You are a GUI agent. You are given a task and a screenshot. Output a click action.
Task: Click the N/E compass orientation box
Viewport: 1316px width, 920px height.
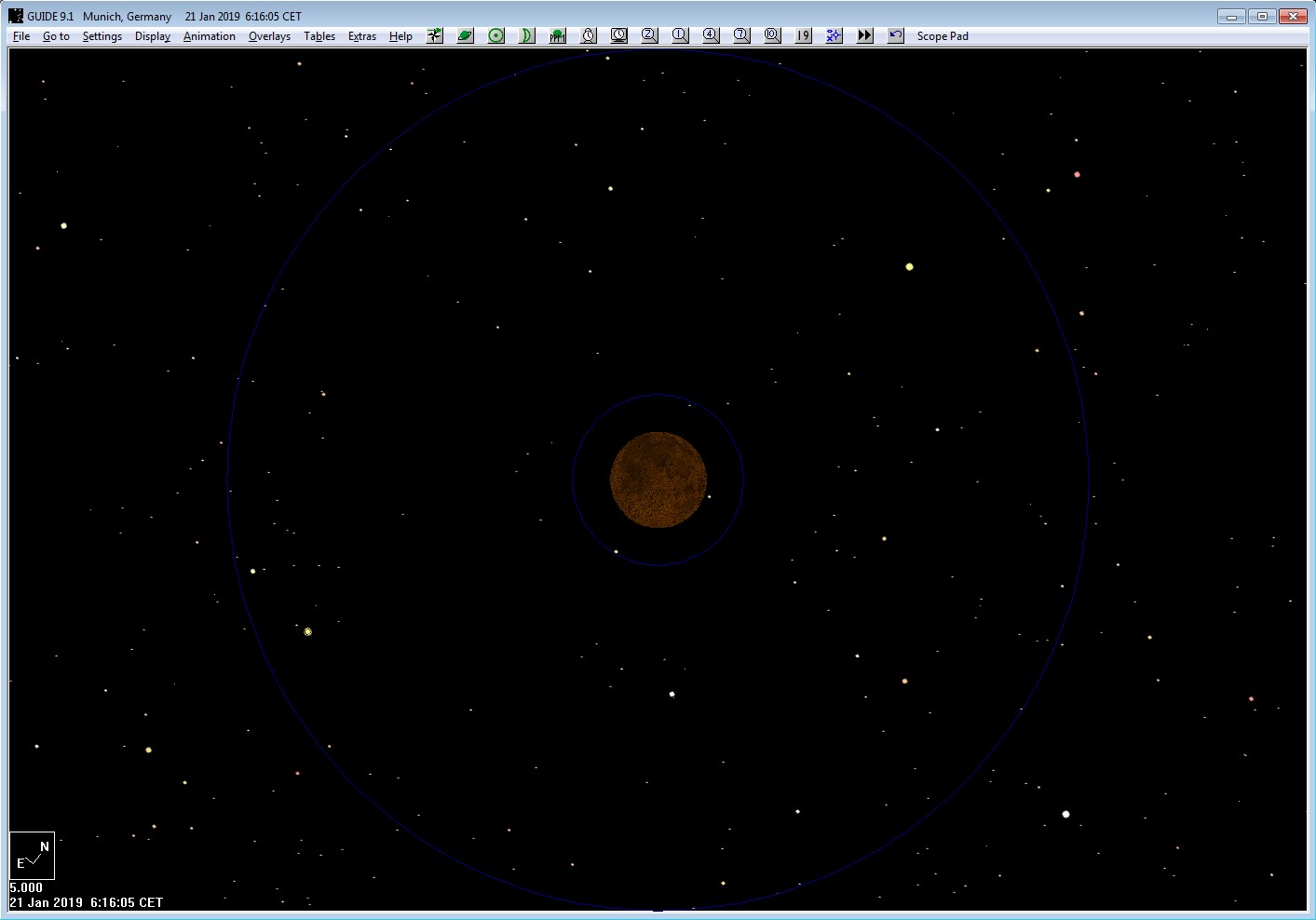(33, 856)
